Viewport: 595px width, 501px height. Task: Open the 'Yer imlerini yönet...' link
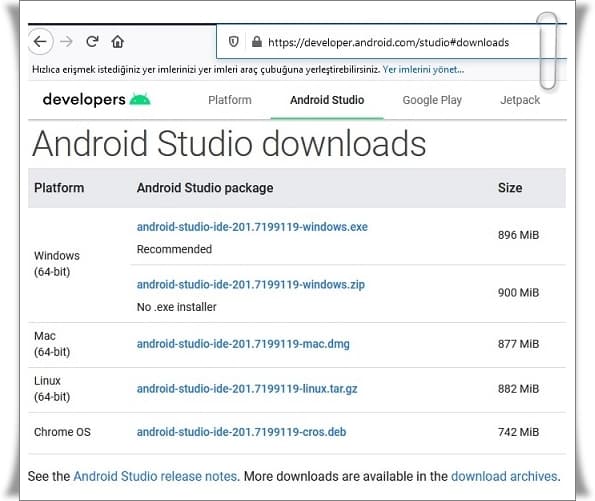pyautogui.click(x=423, y=69)
